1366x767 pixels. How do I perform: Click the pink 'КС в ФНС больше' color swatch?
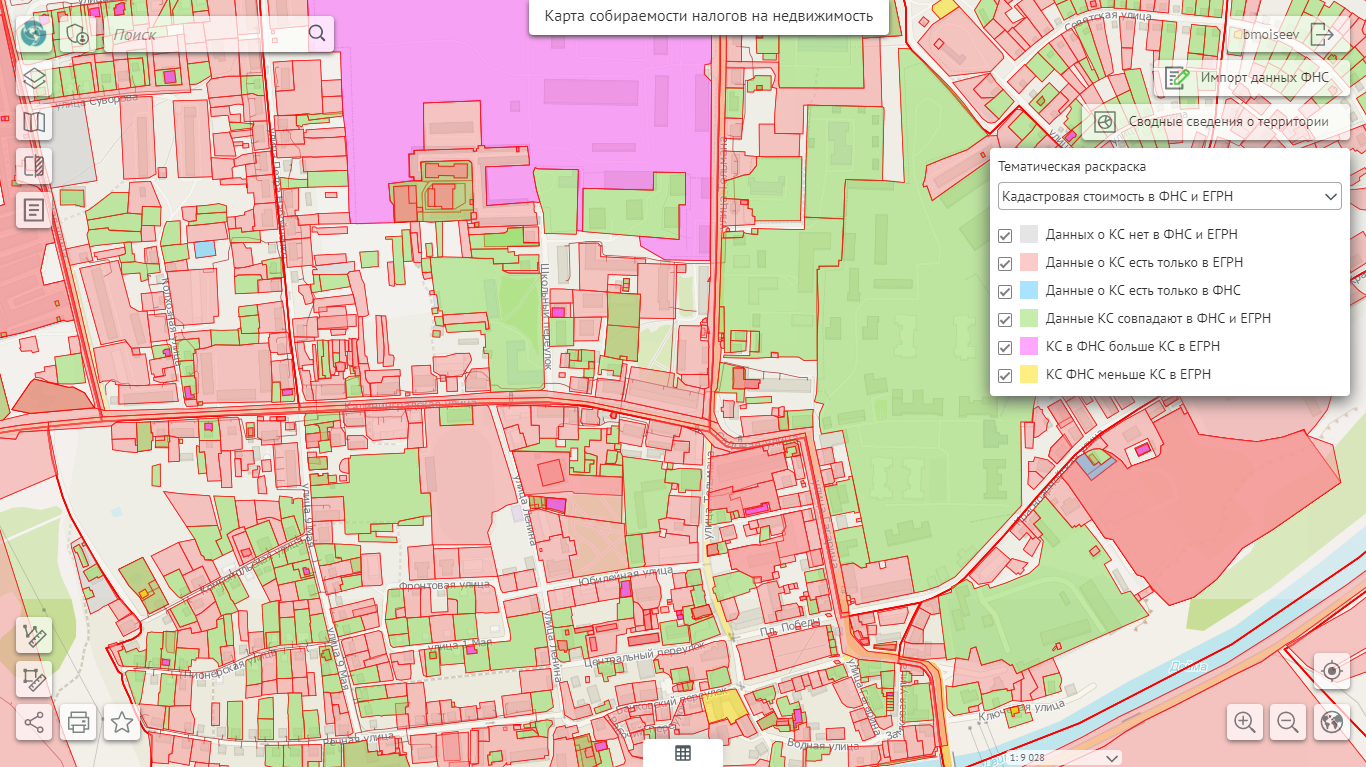1029,347
